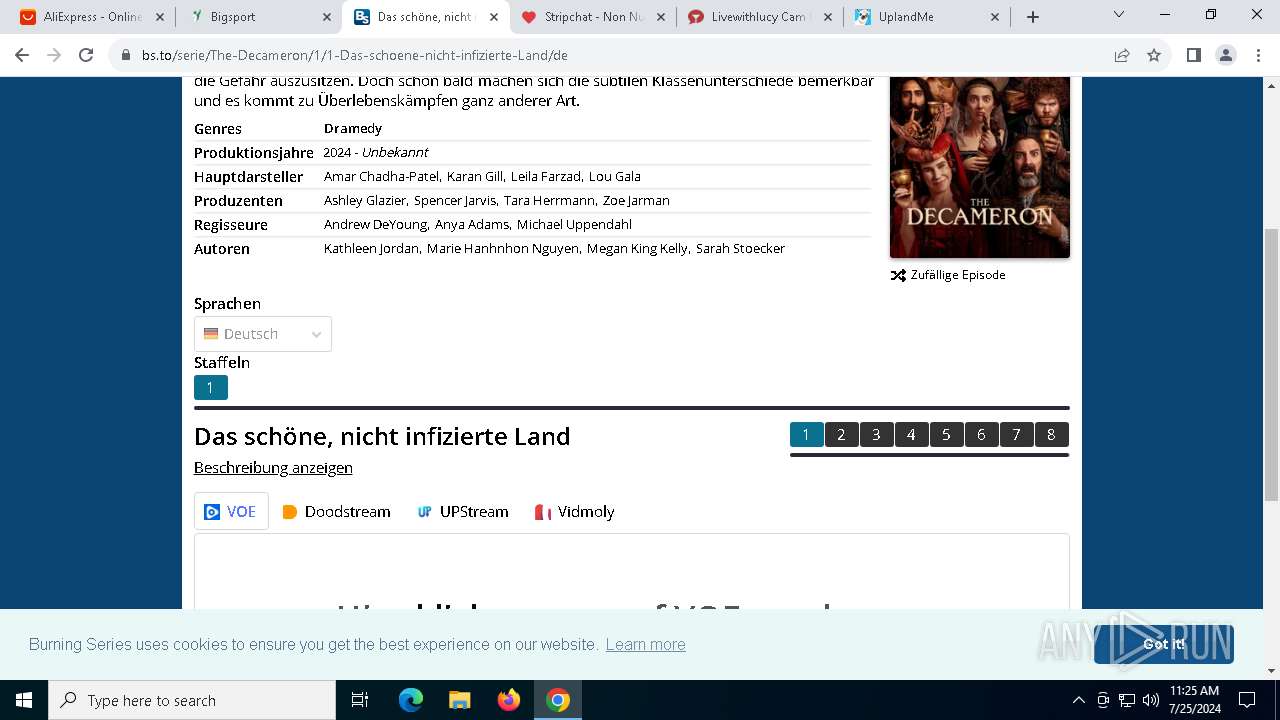Go to episode 6

pos(981,435)
